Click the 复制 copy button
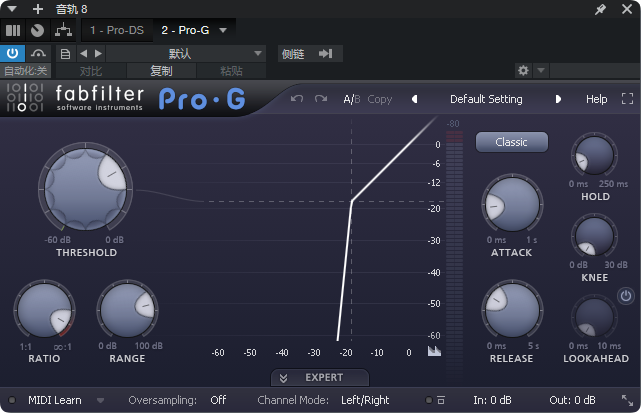This screenshot has height=413, width=641. pos(161,71)
